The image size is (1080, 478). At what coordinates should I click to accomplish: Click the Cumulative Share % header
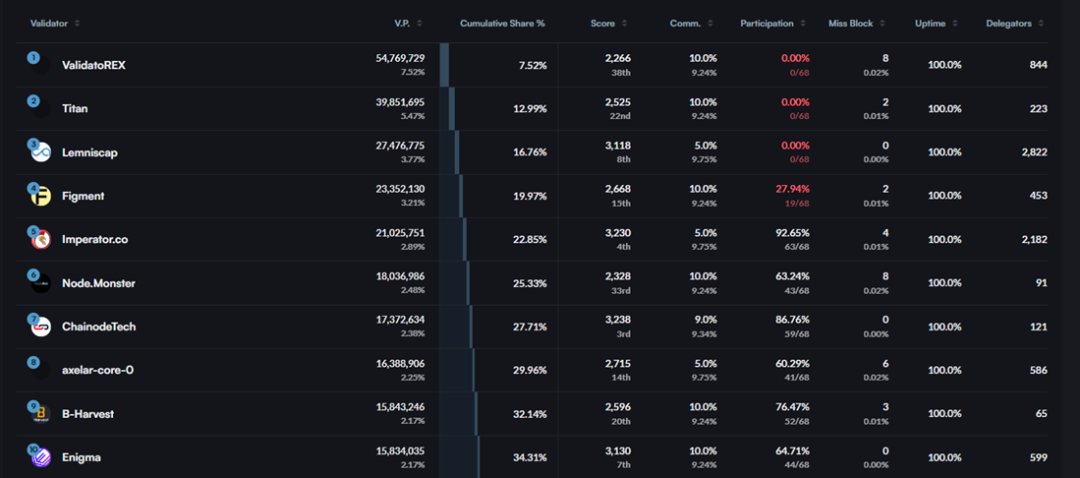tap(502, 23)
